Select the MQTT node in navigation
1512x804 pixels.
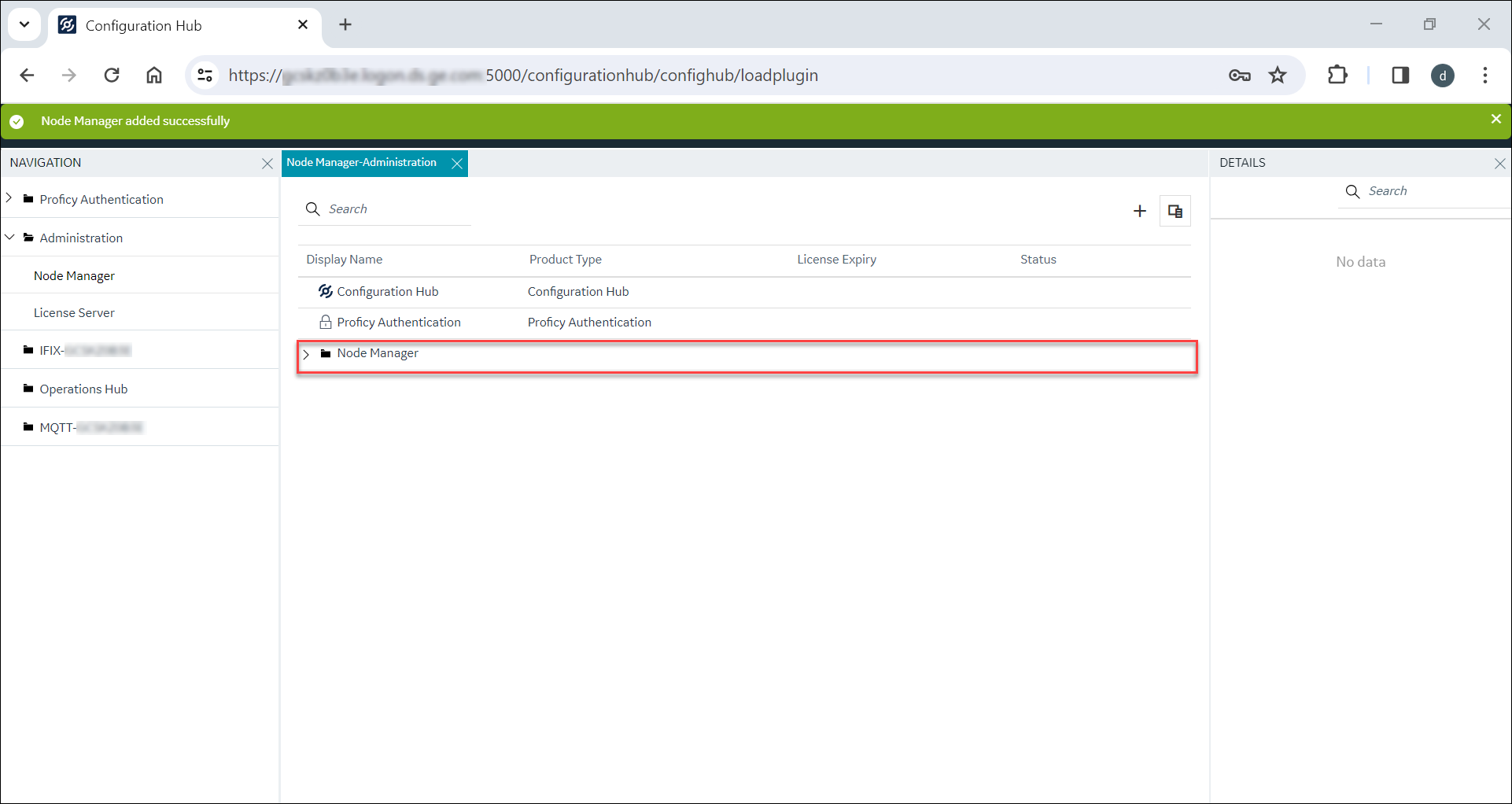(91, 427)
